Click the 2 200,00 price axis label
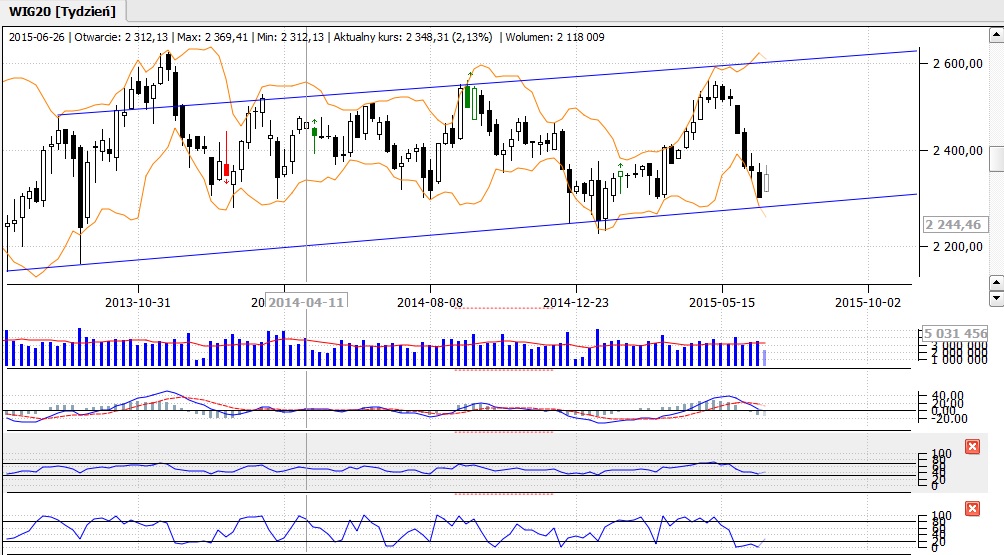 click(x=957, y=246)
